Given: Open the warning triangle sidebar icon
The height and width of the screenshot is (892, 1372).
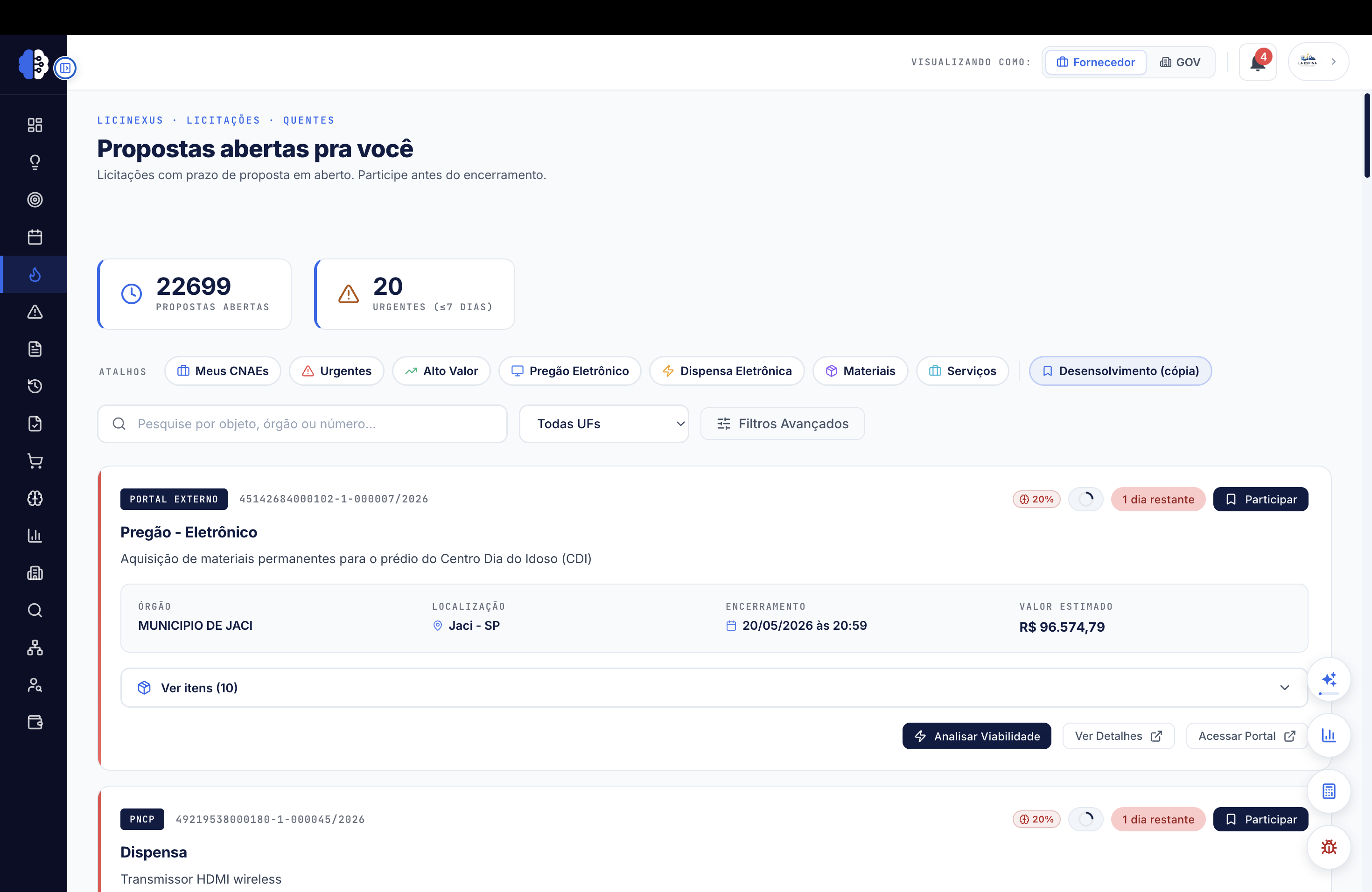Looking at the screenshot, I should [35, 312].
